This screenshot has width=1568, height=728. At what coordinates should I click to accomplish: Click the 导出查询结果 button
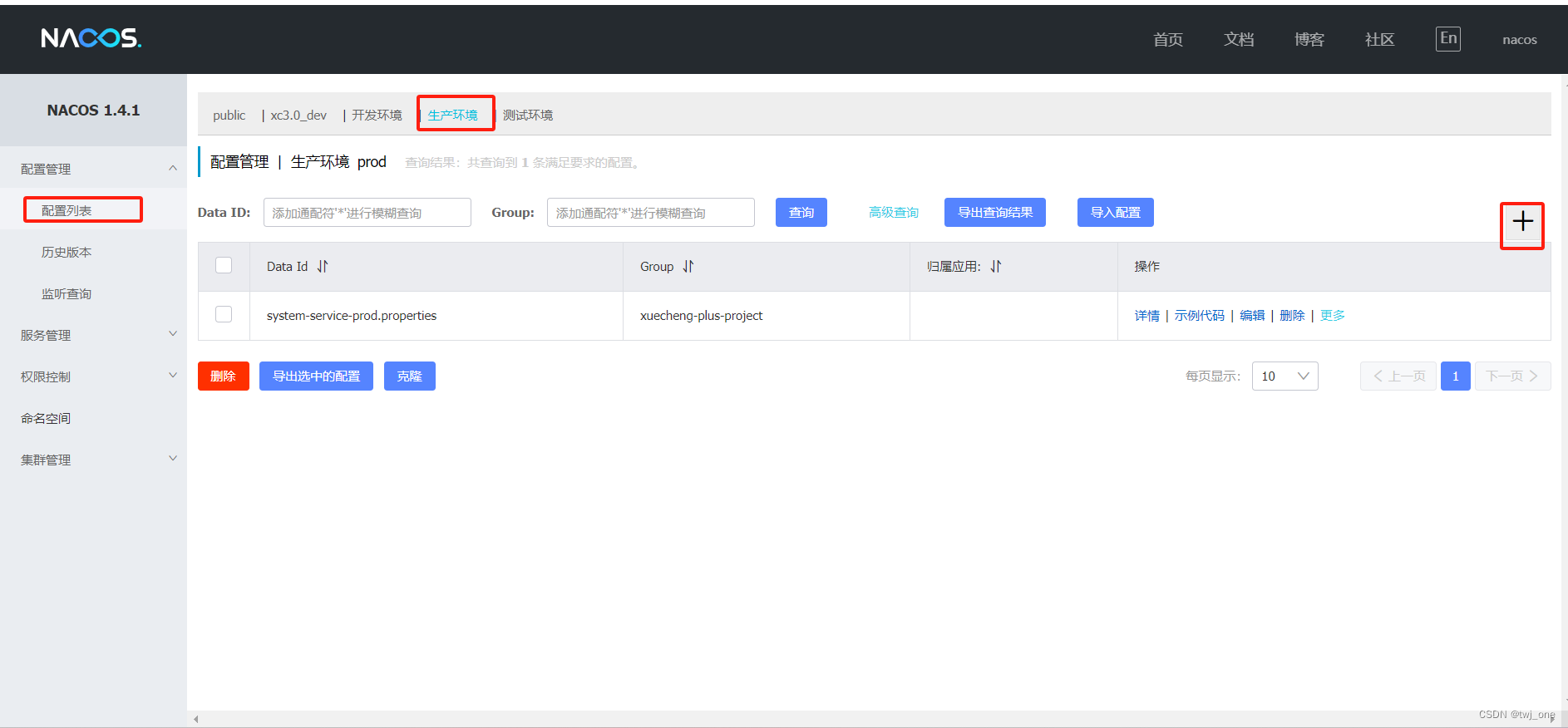(995, 213)
